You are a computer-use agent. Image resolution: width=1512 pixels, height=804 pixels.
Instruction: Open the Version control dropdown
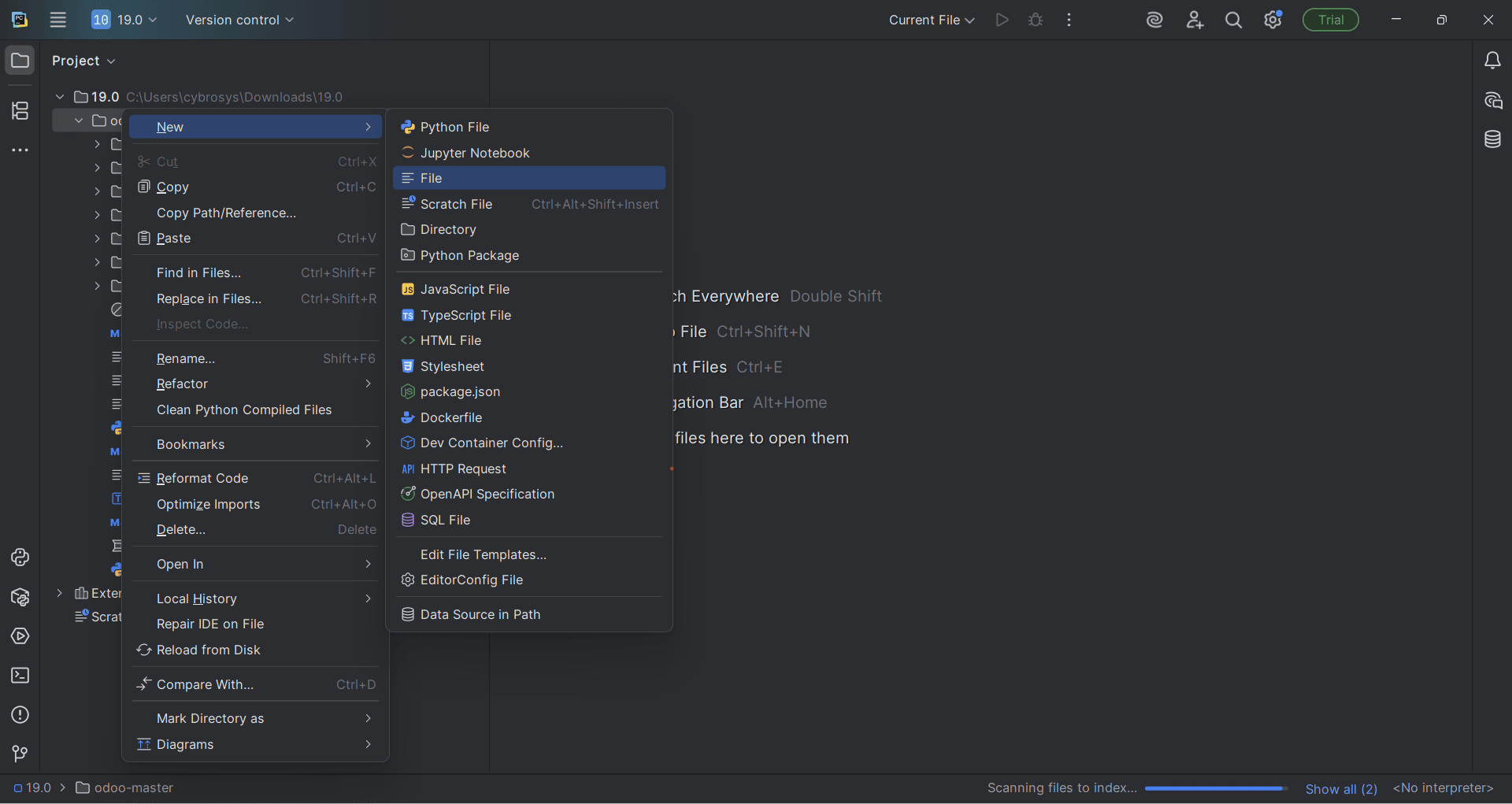[x=239, y=20]
